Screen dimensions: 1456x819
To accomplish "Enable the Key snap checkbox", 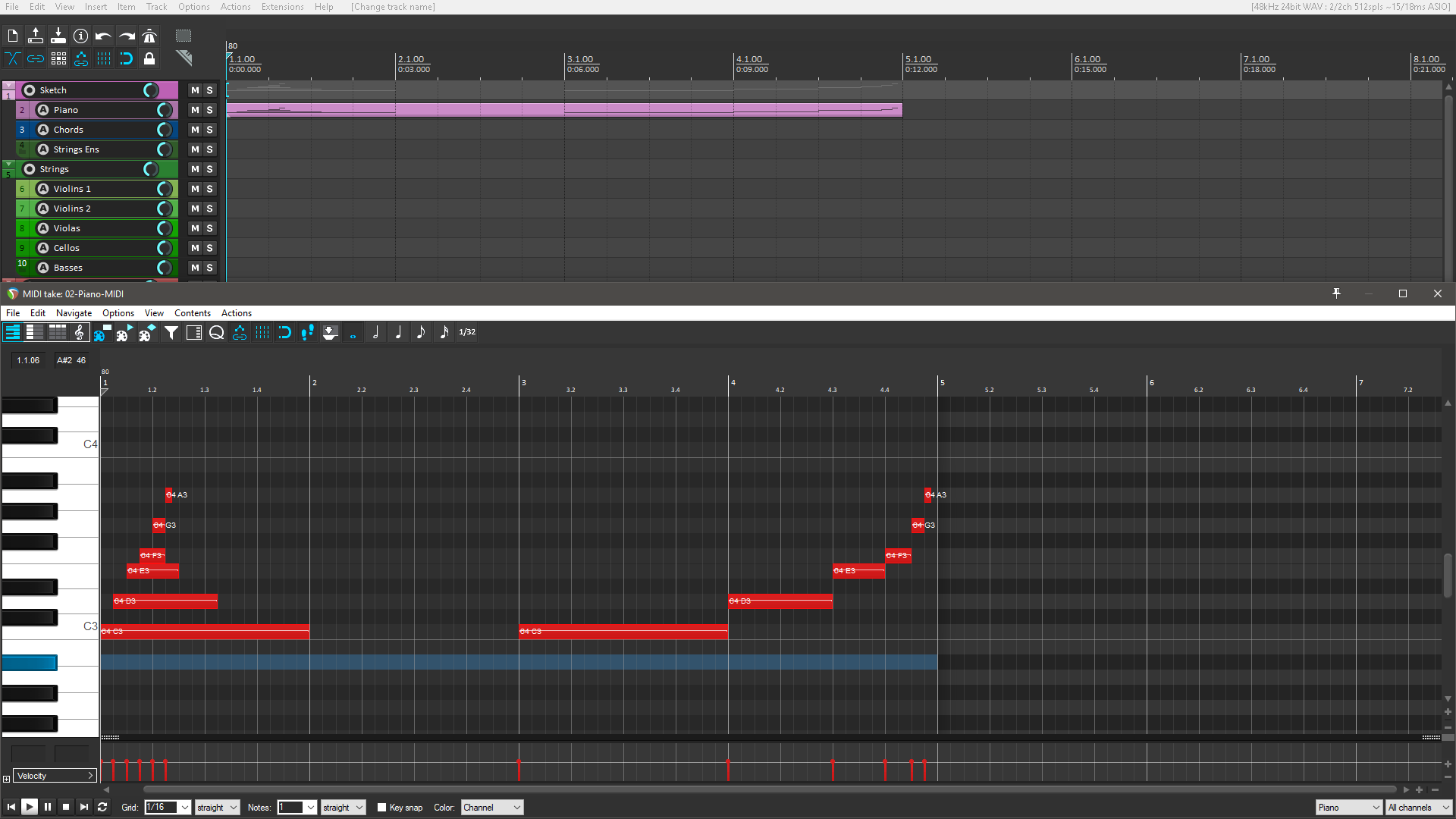I will (x=382, y=808).
